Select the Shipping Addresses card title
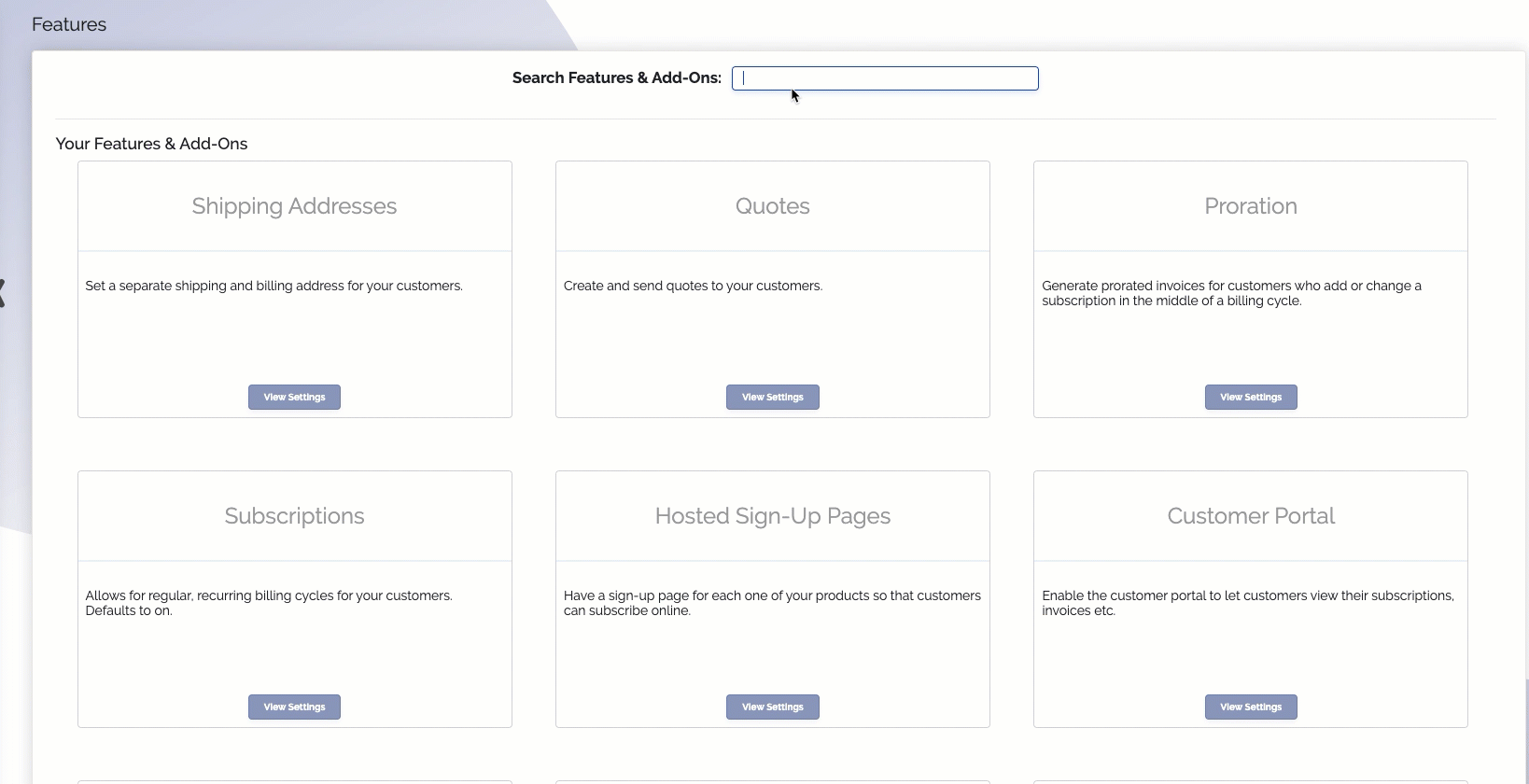Screen dimensions: 1529x784 (294, 206)
